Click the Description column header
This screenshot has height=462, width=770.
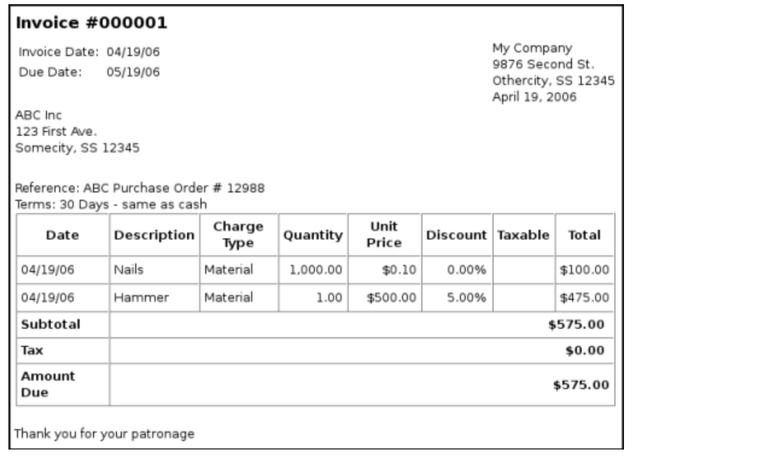click(154, 235)
